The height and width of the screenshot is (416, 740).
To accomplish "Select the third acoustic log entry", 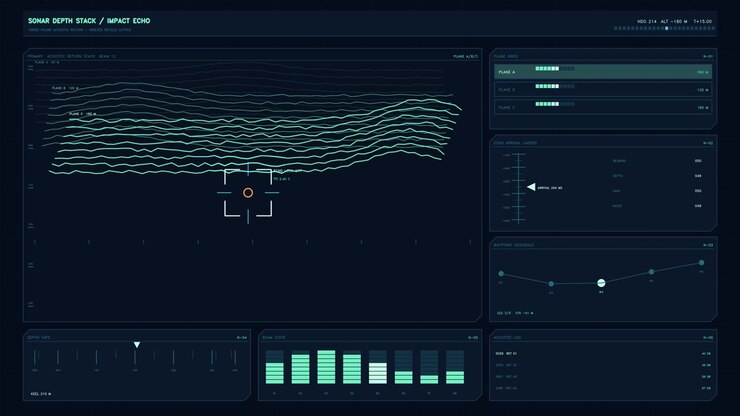I will tap(603, 377).
